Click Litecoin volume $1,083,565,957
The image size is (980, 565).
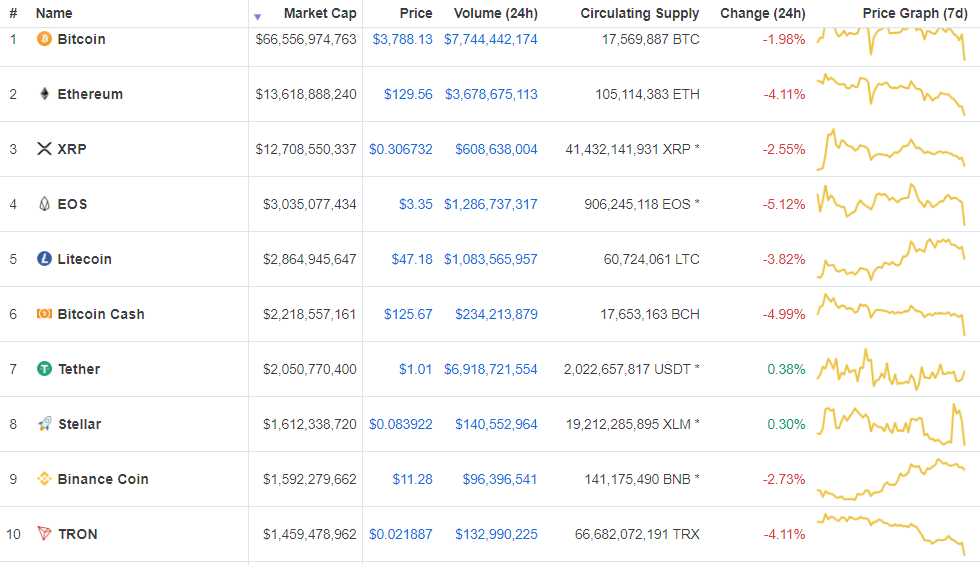coord(491,259)
